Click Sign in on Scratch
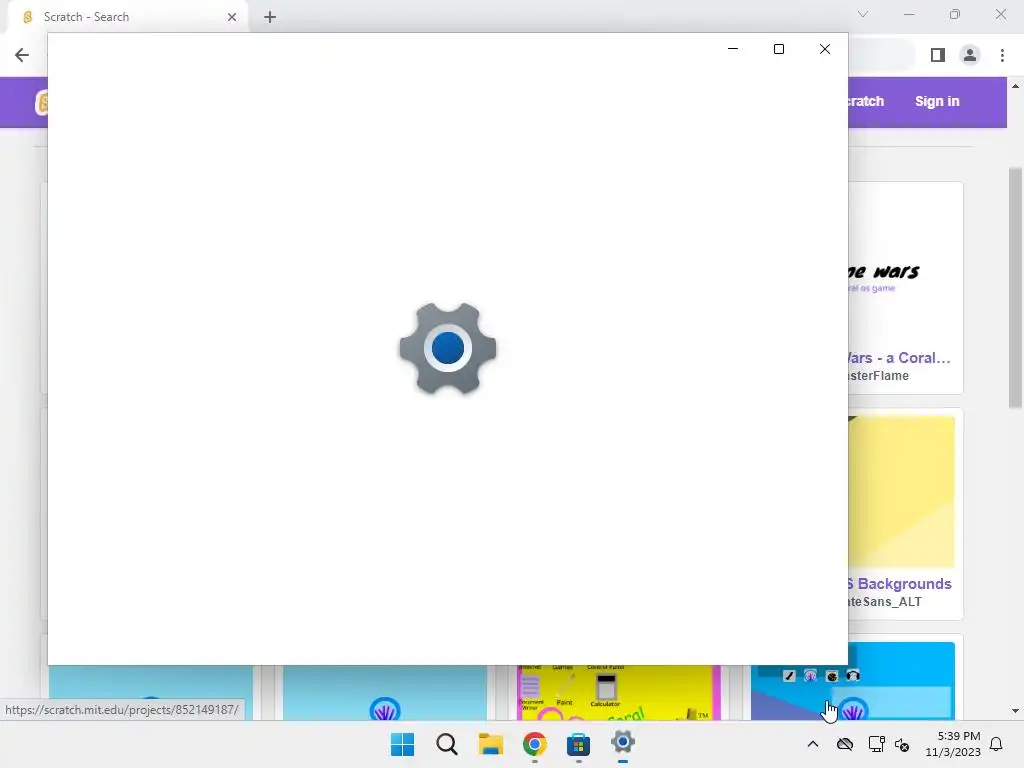This screenshot has width=1024, height=768. pyautogui.click(x=937, y=101)
